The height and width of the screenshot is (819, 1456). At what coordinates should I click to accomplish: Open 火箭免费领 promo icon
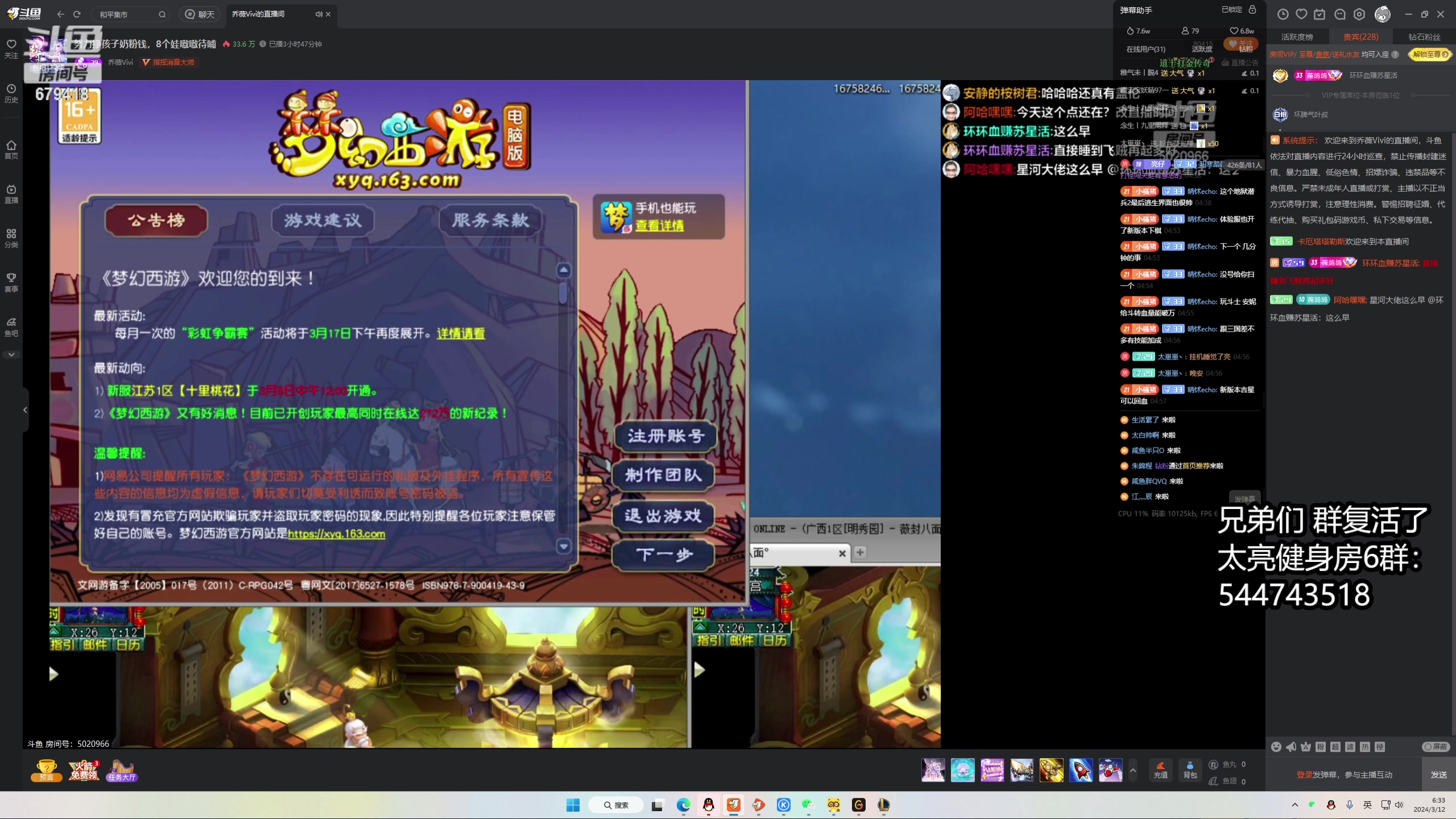click(84, 770)
